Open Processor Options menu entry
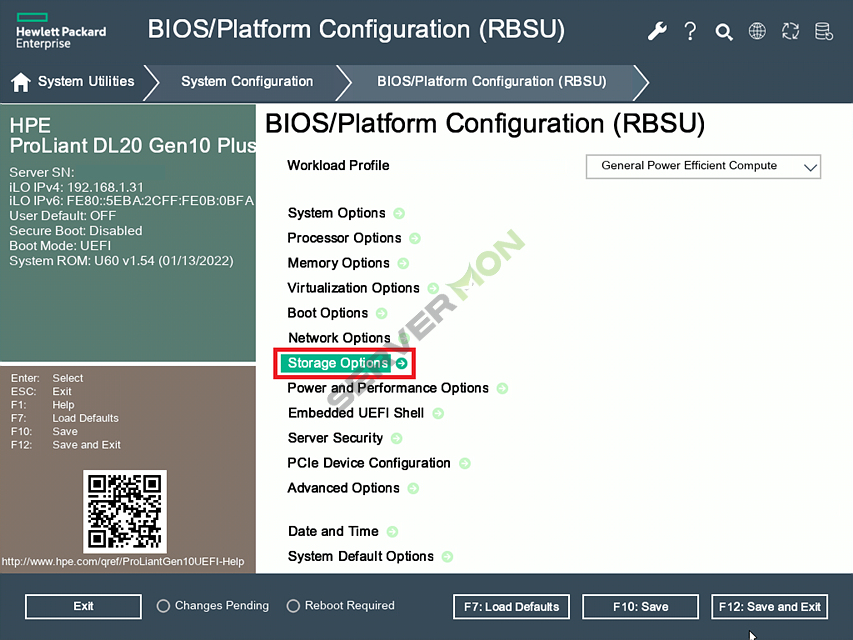The image size is (853, 640). click(344, 238)
